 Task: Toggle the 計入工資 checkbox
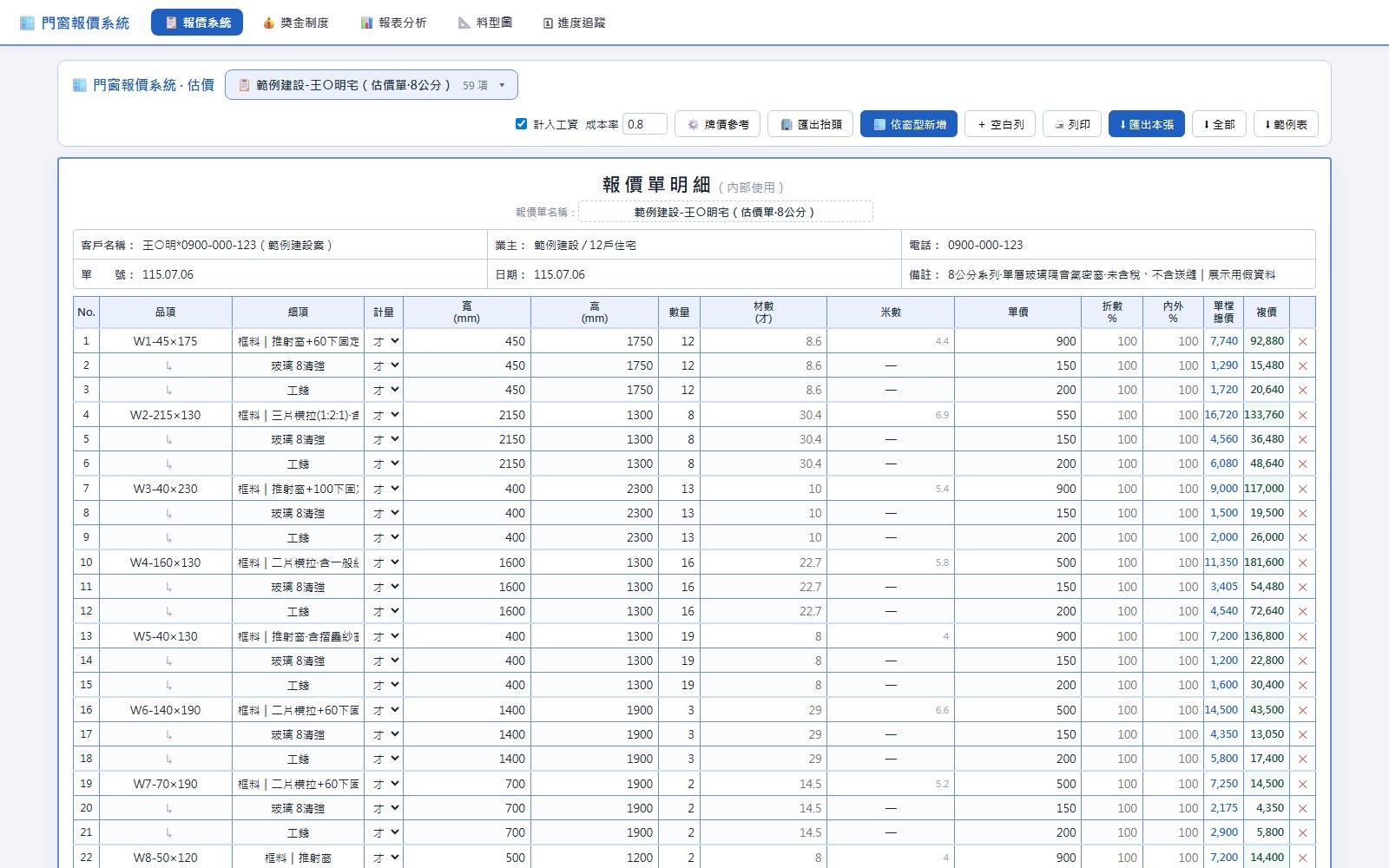[x=521, y=123]
